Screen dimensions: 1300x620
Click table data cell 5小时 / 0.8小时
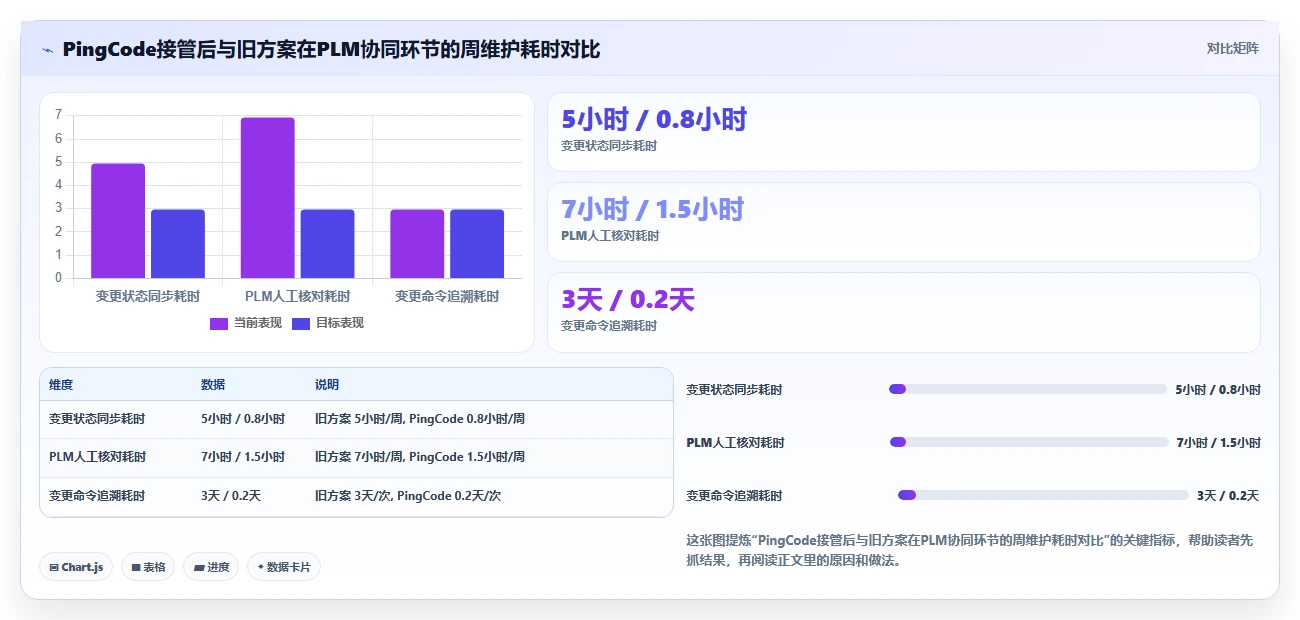[243, 419]
